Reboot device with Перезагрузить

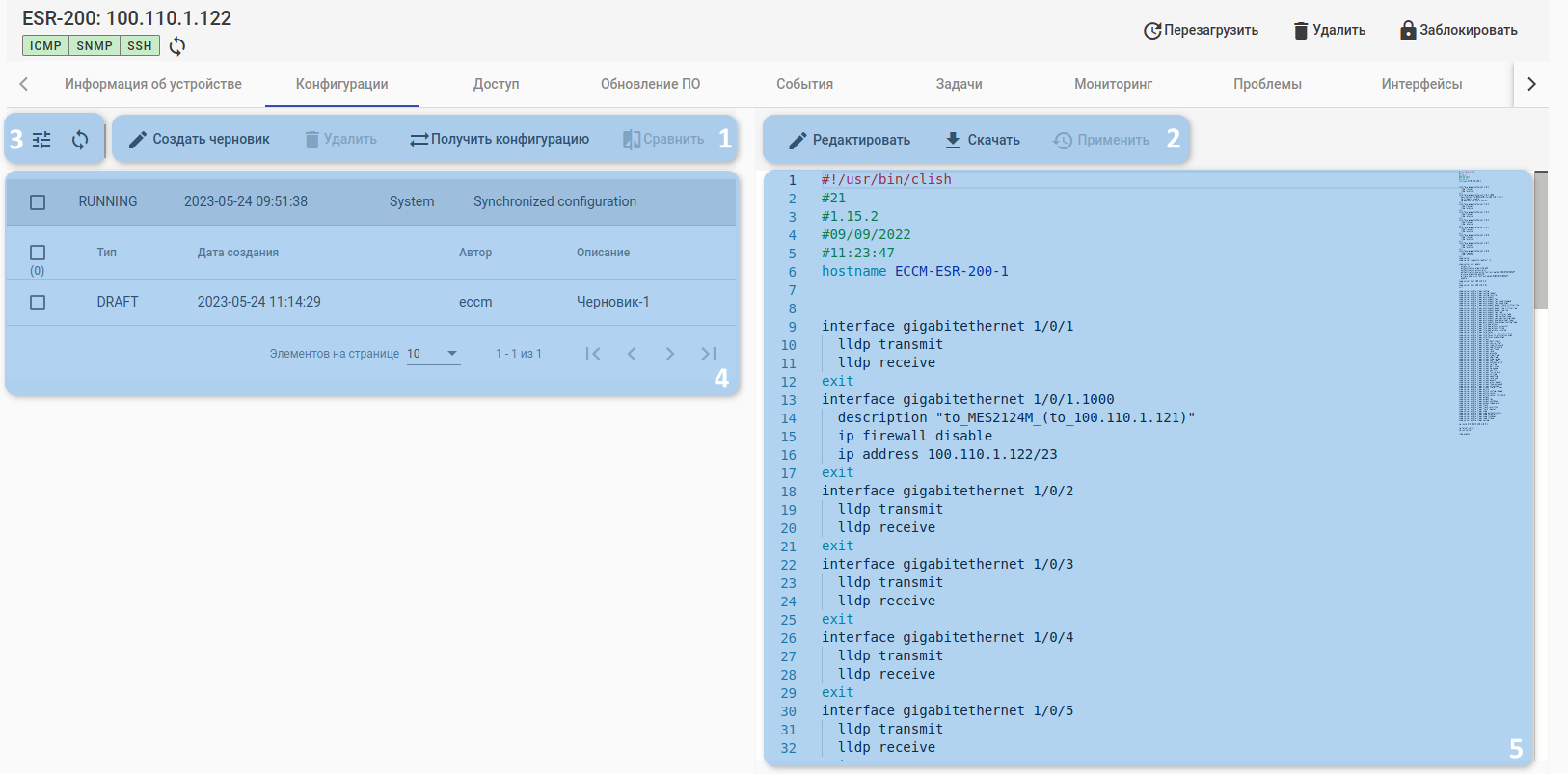click(x=1201, y=30)
